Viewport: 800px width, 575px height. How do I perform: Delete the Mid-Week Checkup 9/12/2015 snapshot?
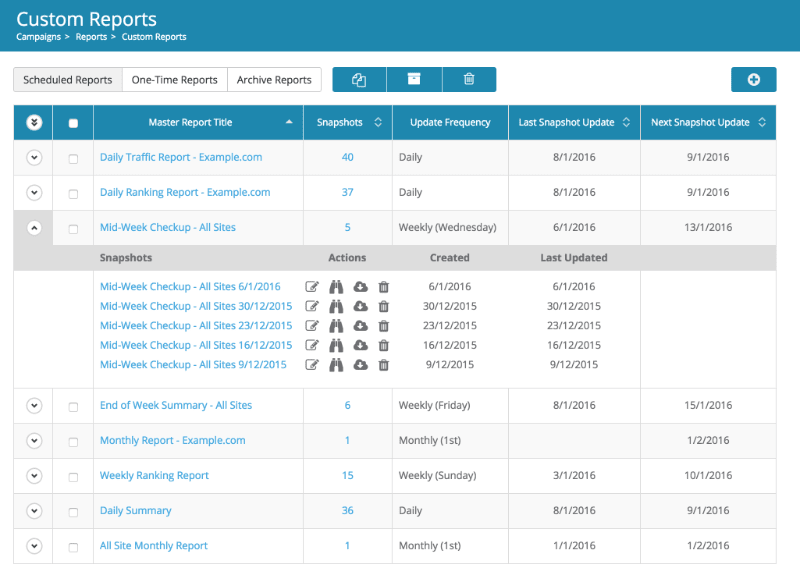[x=383, y=365]
